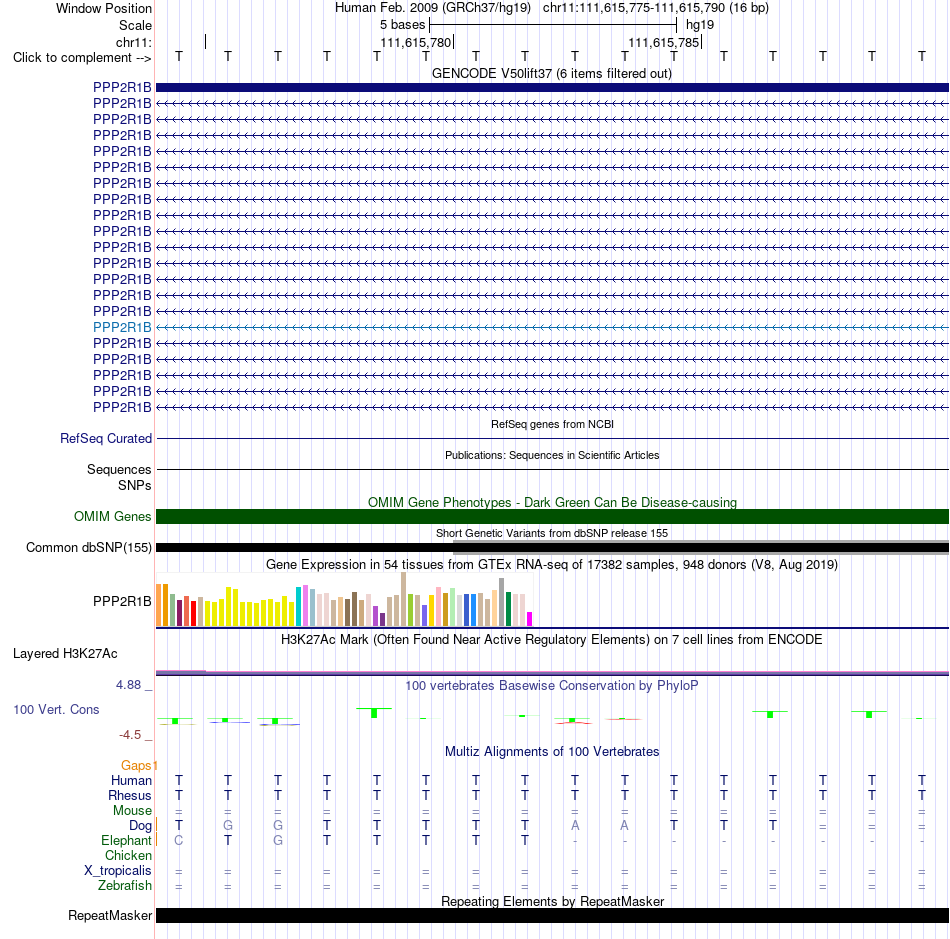Open the "Repeating Elements by RepeatMasker" title
Image resolution: width=950 pixels, height=939 pixels.
pos(552,901)
